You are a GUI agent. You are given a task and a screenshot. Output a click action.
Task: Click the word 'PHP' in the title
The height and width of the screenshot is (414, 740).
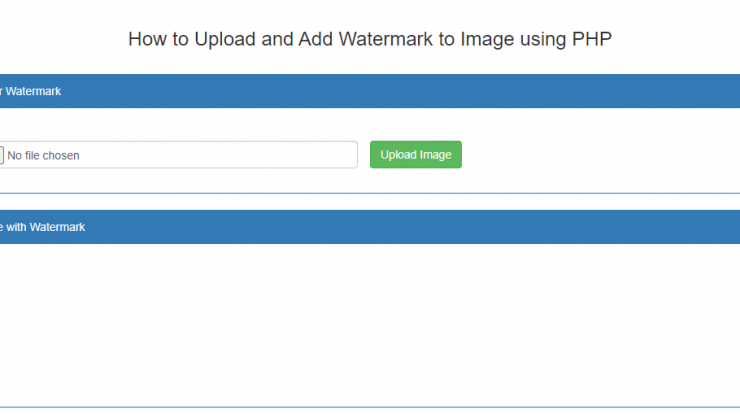tap(592, 39)
